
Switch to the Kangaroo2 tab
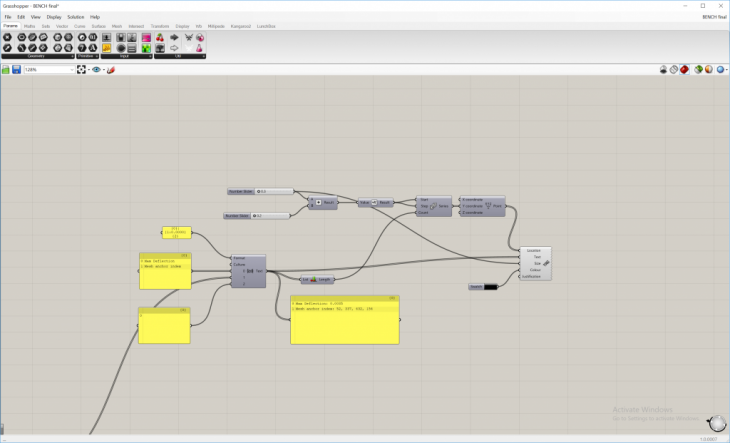pos(241,26)
